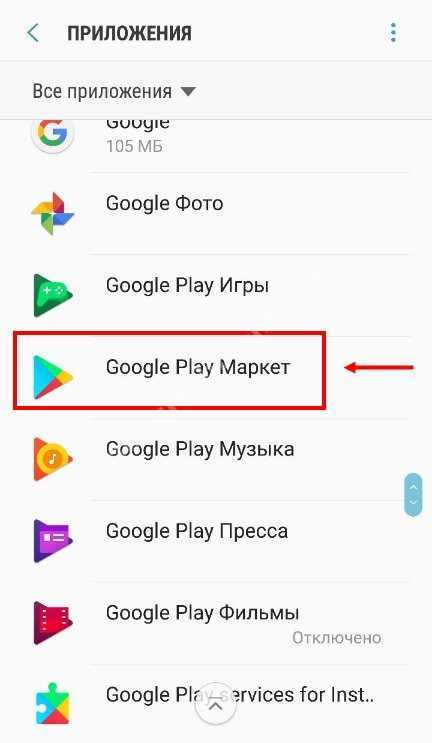This screenshot has height=743, width=432.
Task: Tap the Google Play services puzzle icon
Action: [53, 704]
